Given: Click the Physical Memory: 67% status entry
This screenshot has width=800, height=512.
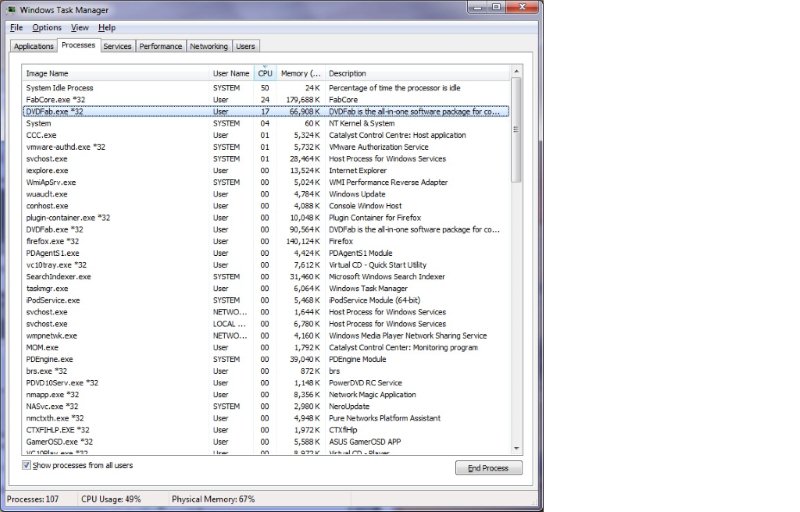Looking at the screenshot, I should tap(213, 499).
